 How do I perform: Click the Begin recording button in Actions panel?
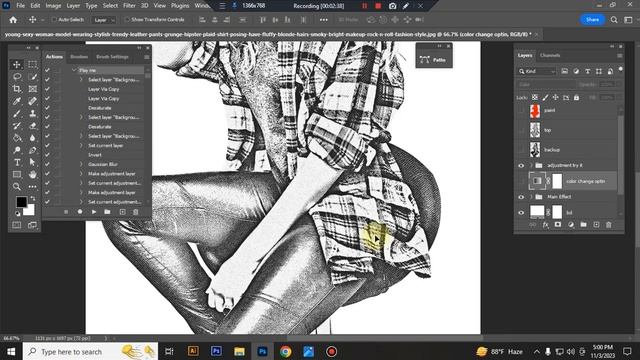click(80, 212)
